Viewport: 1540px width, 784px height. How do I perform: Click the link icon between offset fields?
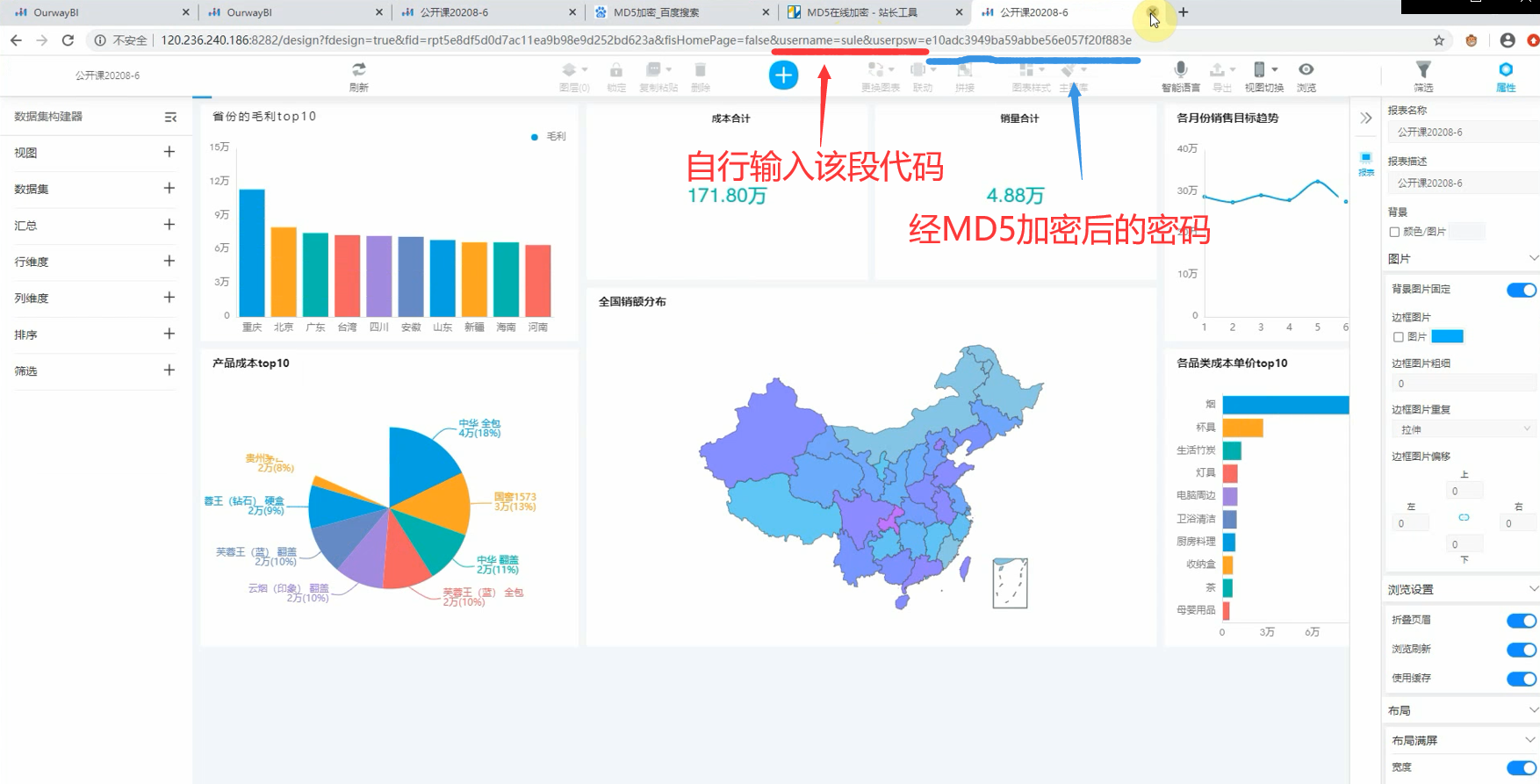click(x=1464, y=518)
